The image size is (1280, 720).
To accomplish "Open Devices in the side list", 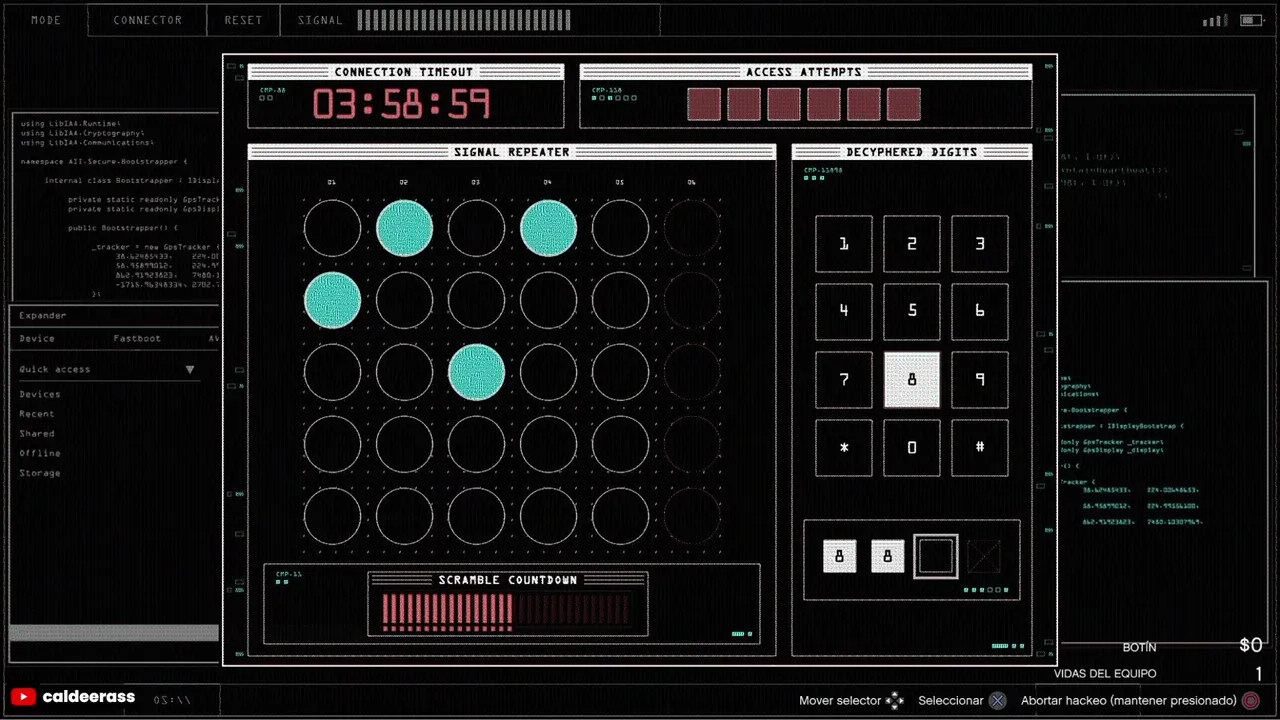I will (x=40, y=394).
